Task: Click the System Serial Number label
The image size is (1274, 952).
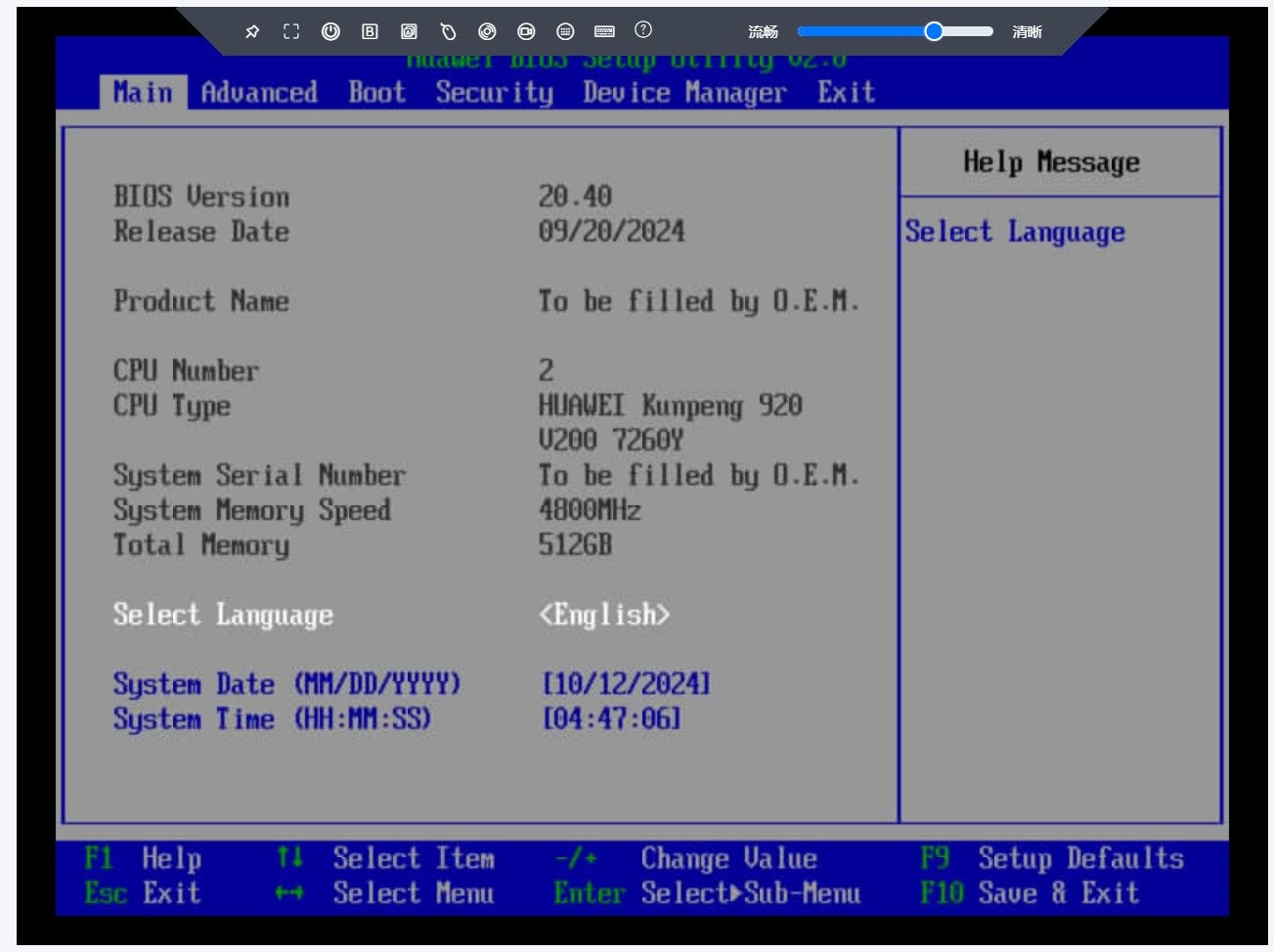Action: point(259,475)
